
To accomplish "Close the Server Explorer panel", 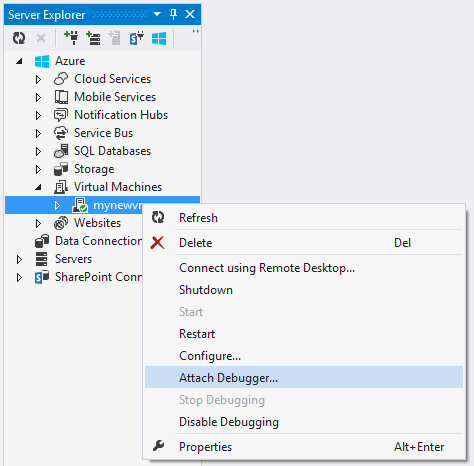I will pyautogui.click(x=190, y=14).
